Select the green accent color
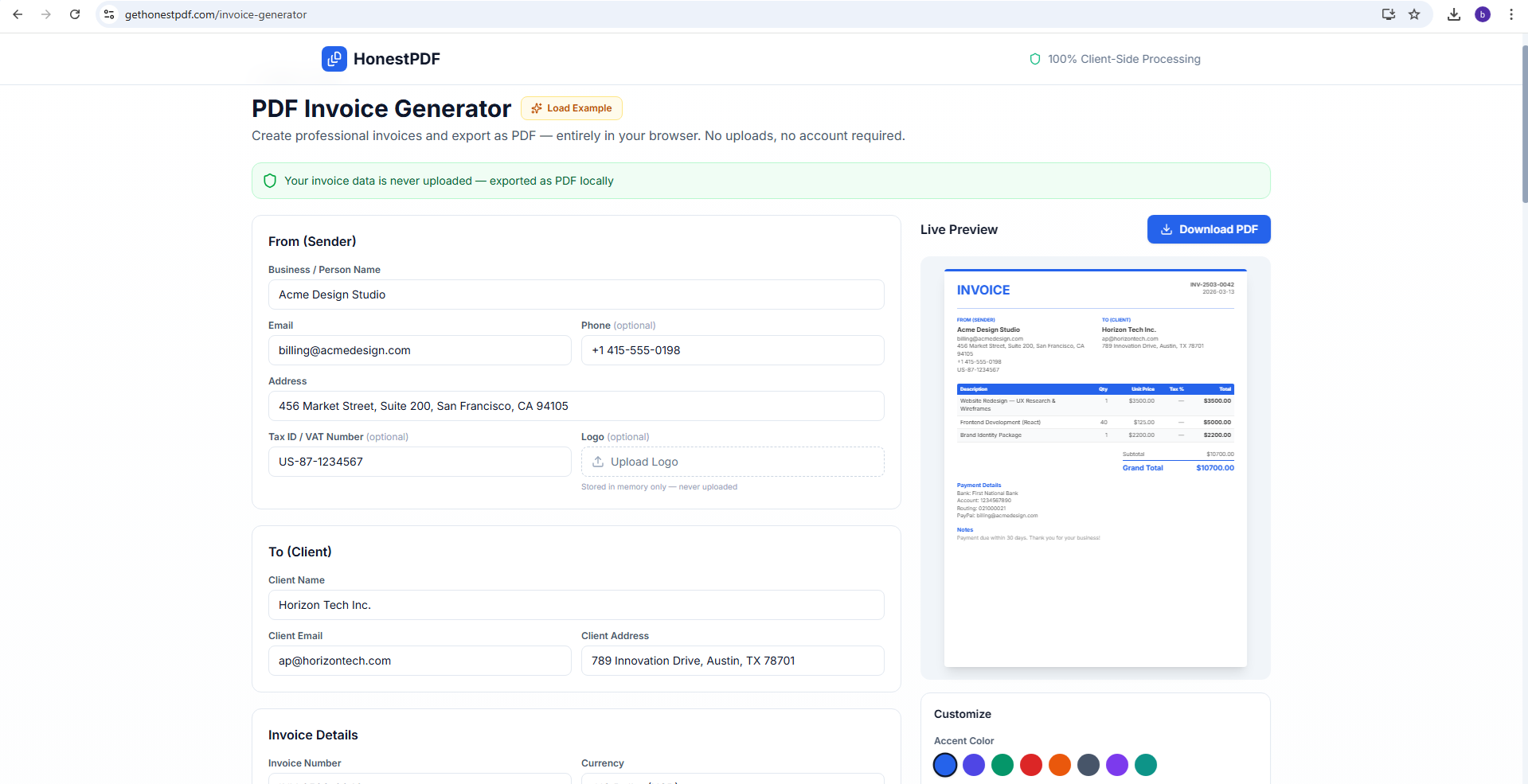This screenshot has width=1528, height=784. pos(1002,765)
